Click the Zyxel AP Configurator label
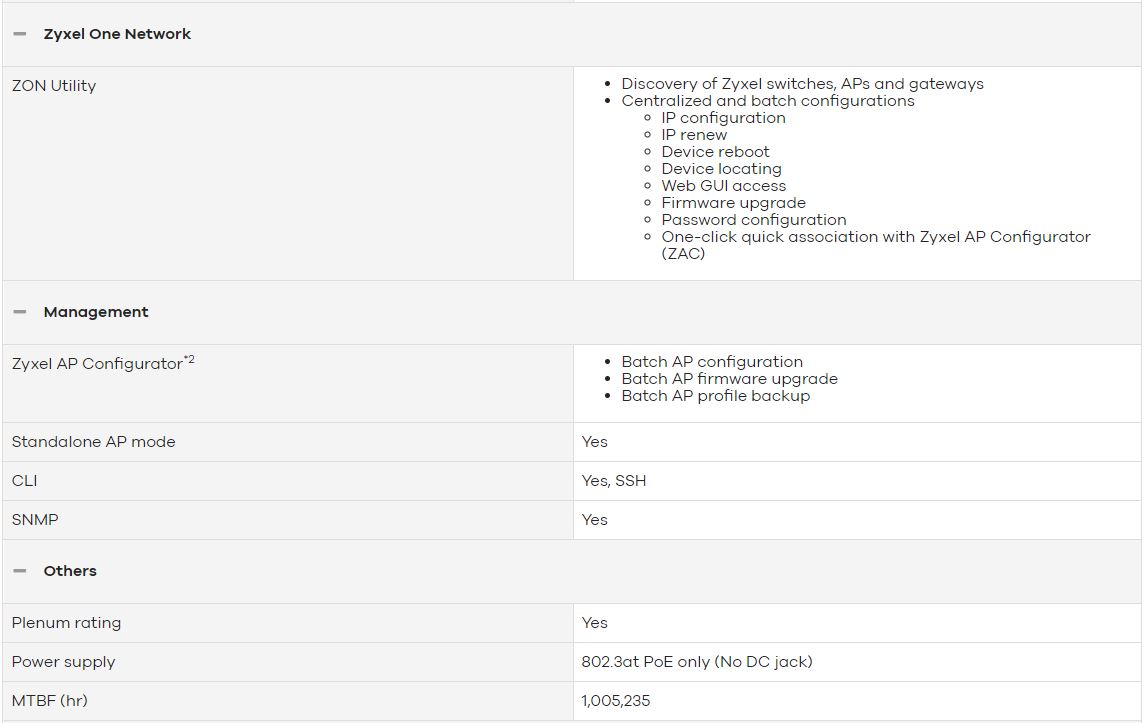Viewport: 1144px width, 723px height. point(97,364)
